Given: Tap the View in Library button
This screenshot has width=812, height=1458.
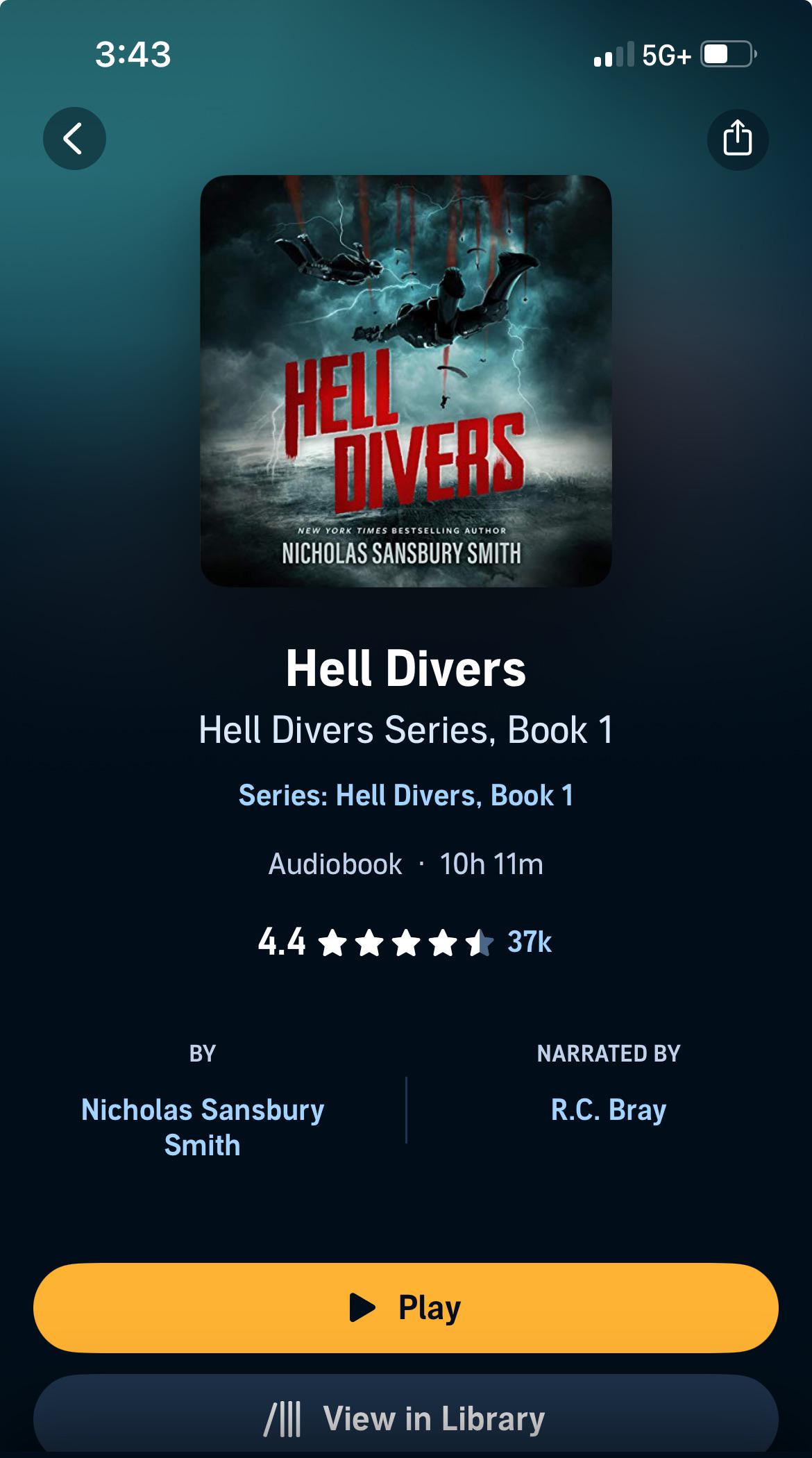Looking at the screenshot, I should coord(406,1416).
